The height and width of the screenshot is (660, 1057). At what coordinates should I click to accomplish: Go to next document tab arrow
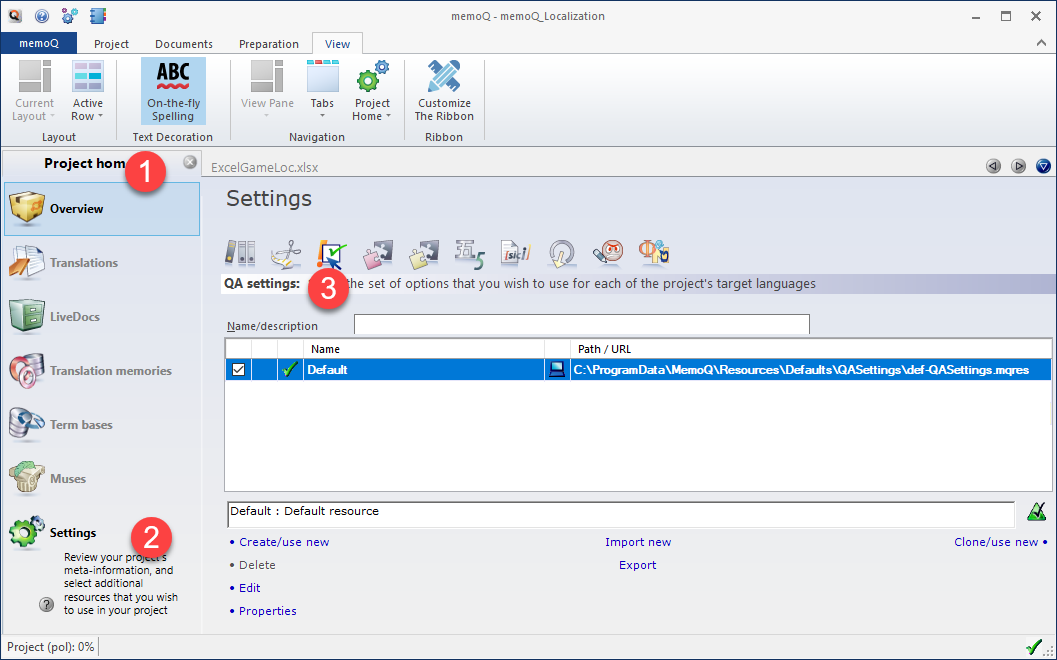(1018, 166)
